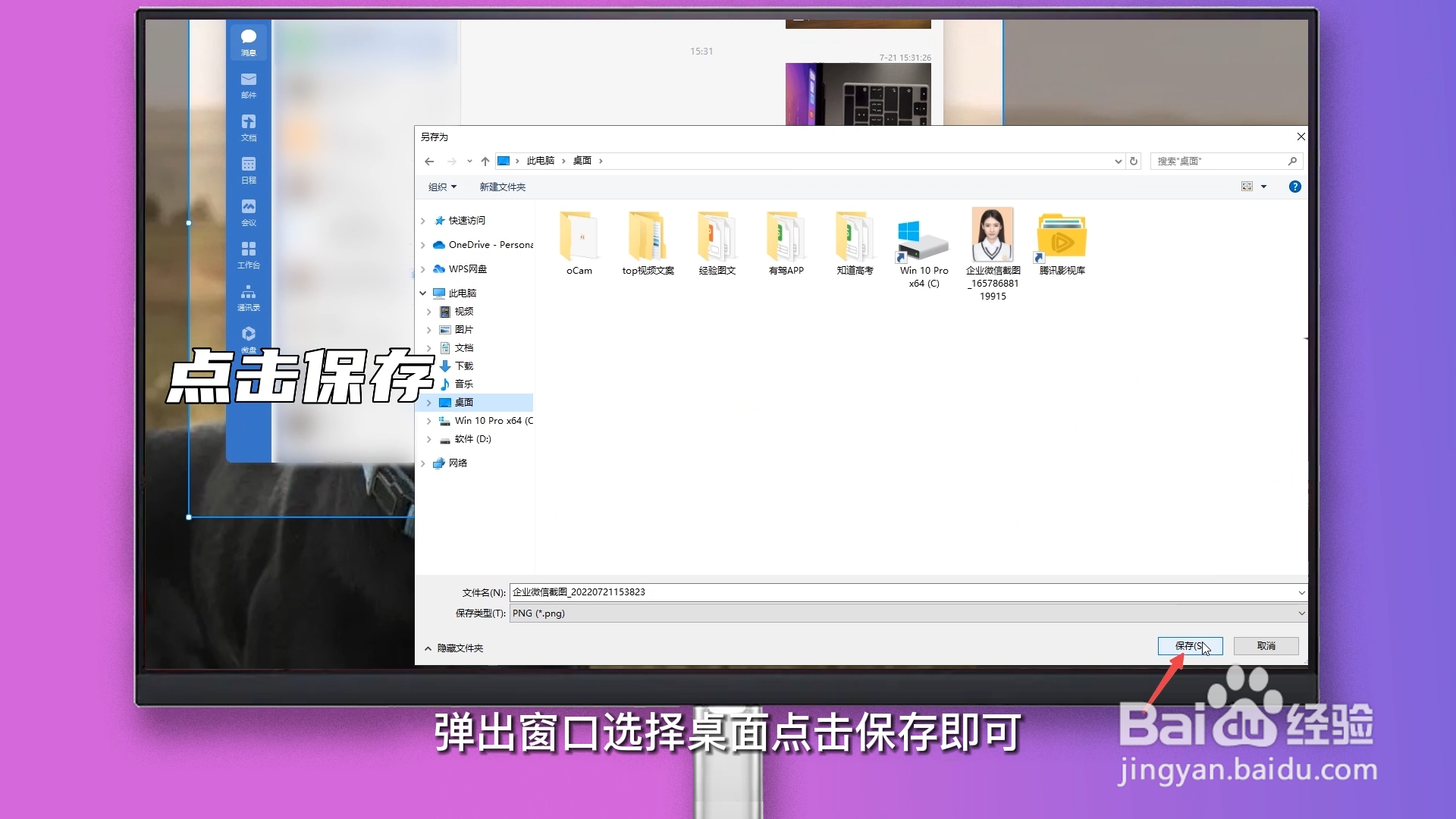Screen dimensions: 1456x819
Task: Click 此电脑 in address breadcrumb
Action: [x=541, y=161]
